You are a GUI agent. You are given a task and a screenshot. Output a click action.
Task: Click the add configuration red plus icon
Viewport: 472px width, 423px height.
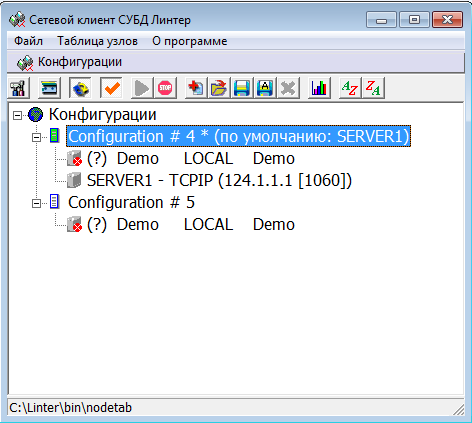[x=196, y=88]
